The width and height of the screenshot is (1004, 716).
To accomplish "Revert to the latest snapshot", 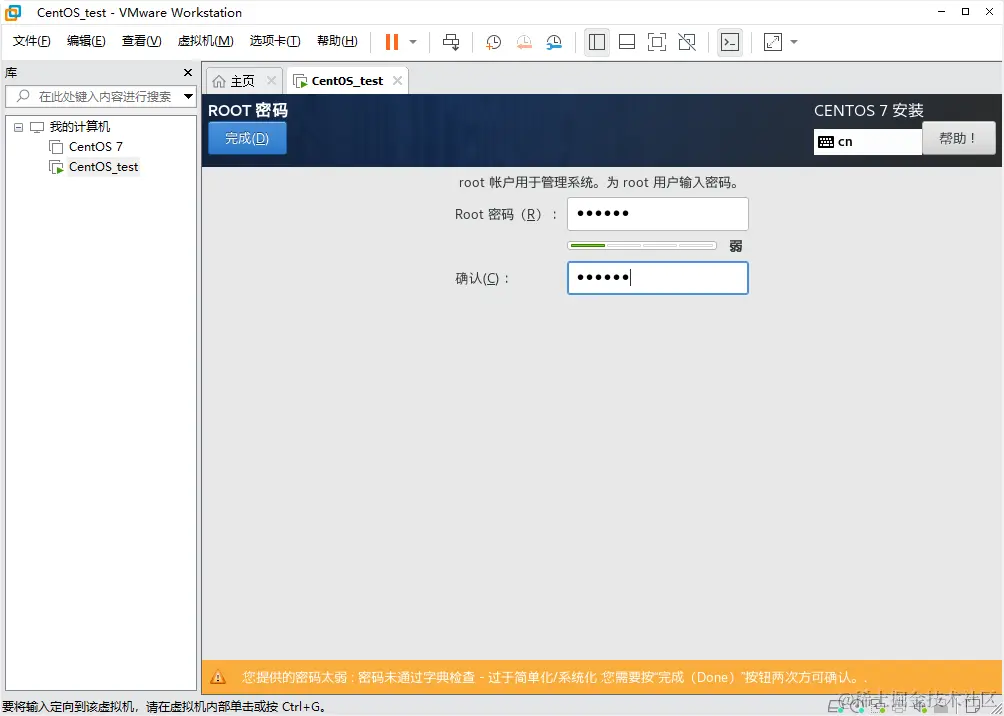I will (x=523, y=41).
